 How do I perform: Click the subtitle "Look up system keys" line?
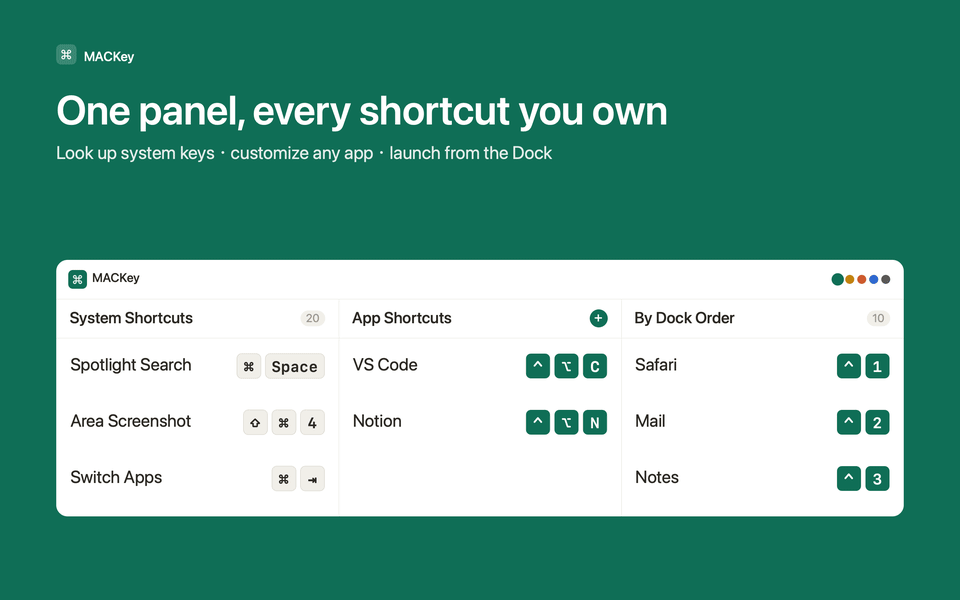pyautogui.click(x=304, y=153)
